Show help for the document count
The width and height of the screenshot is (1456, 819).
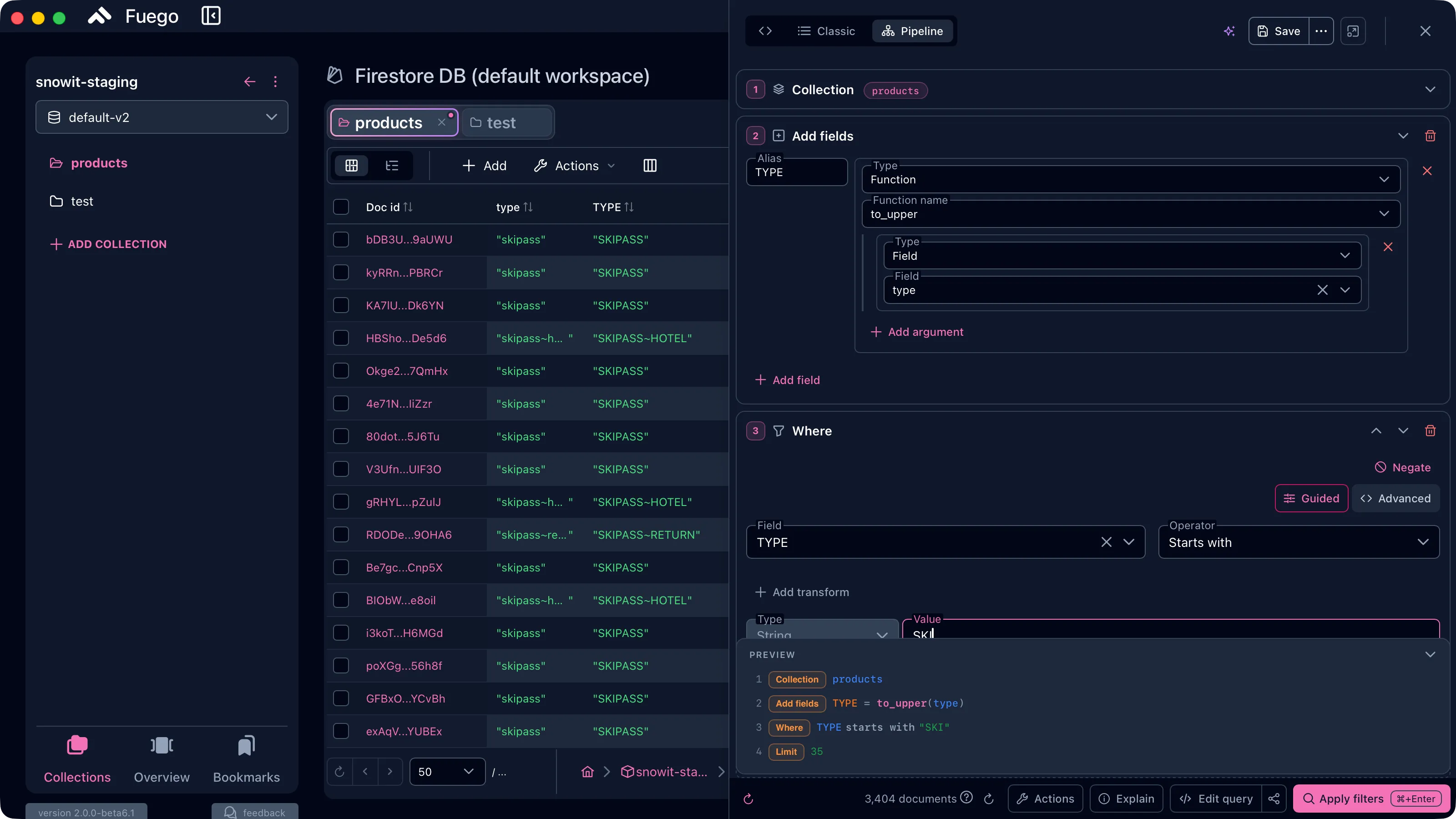point(966,797)
